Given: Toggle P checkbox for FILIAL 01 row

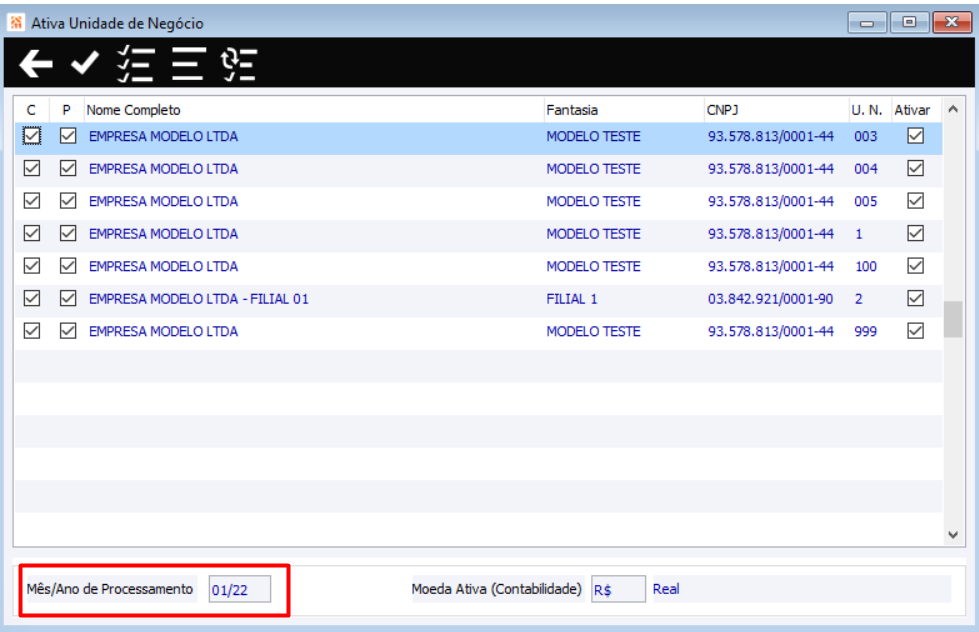Looking at the screenshot, I should pyautogui.click(x=68, y=299).
